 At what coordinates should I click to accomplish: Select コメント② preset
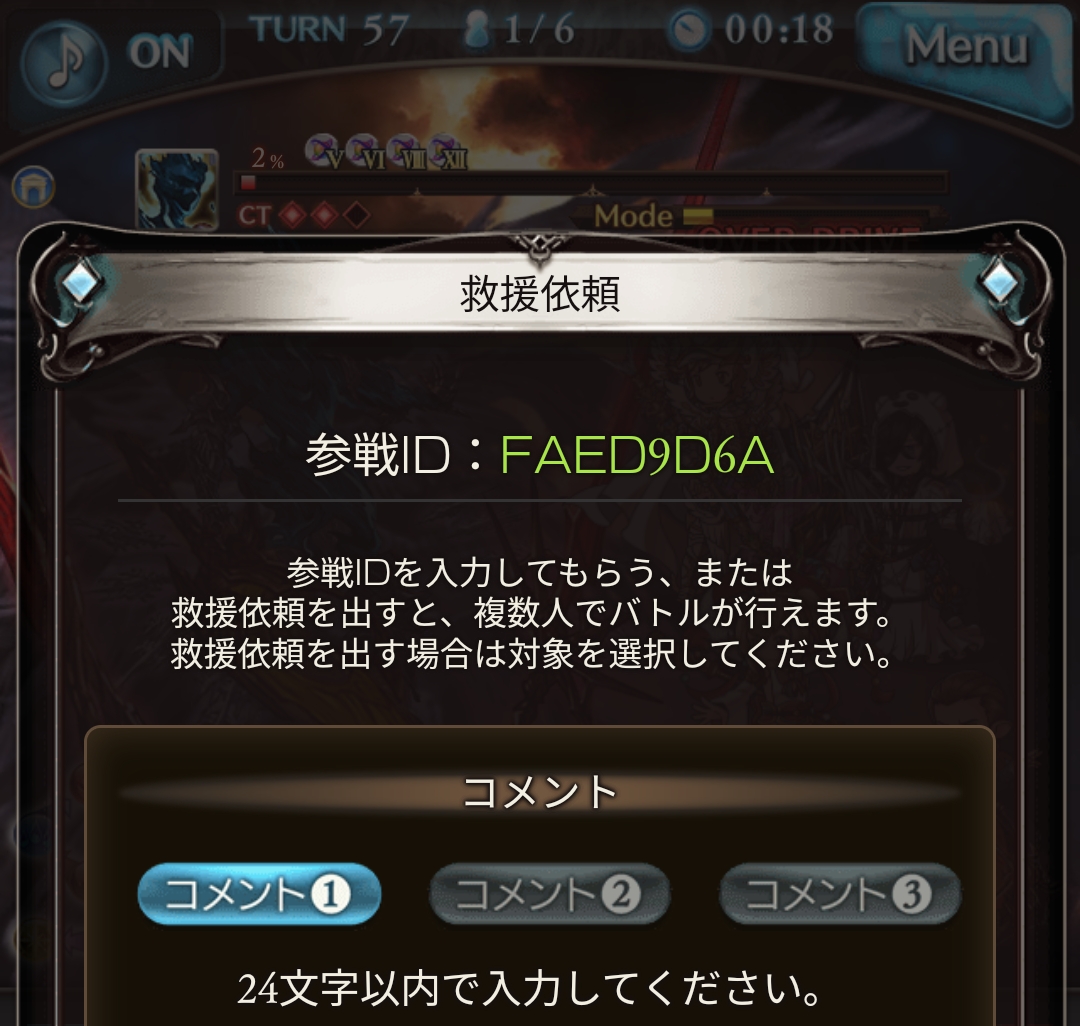click(549, 894)
